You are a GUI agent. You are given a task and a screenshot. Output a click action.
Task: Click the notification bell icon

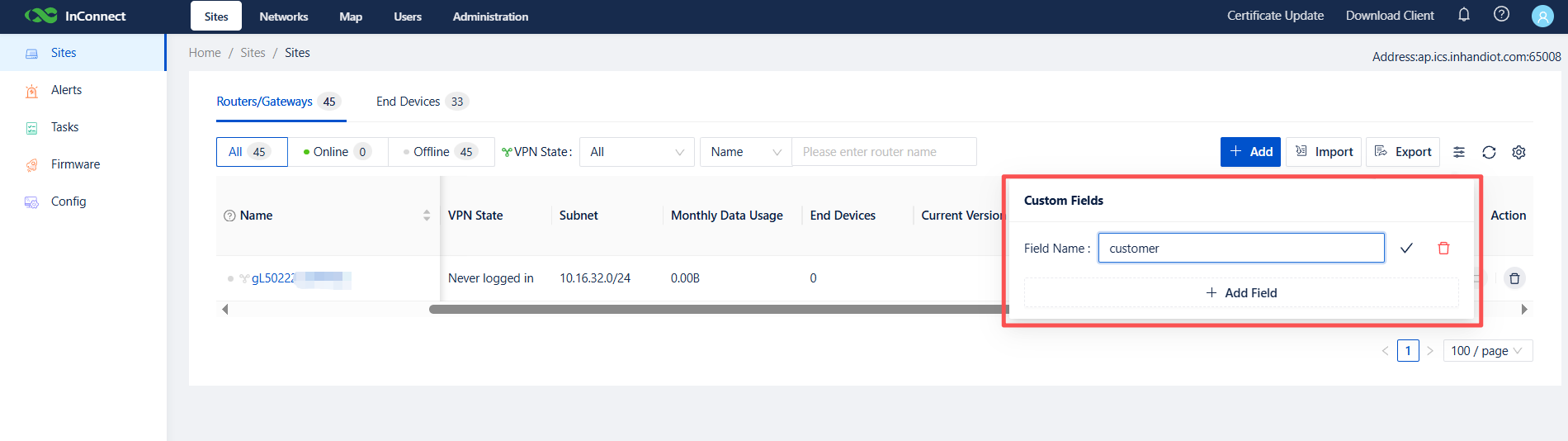point(1463,15)
